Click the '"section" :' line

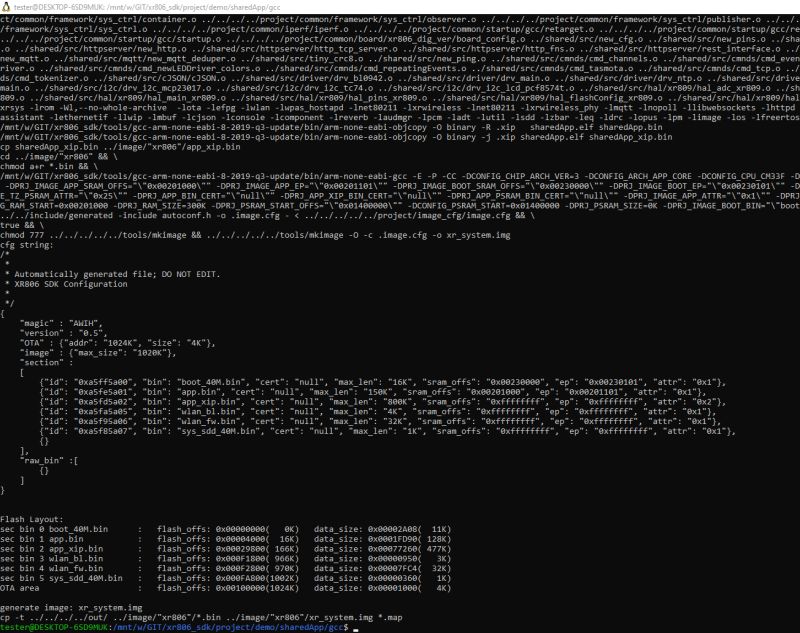[x=46, y=362]
